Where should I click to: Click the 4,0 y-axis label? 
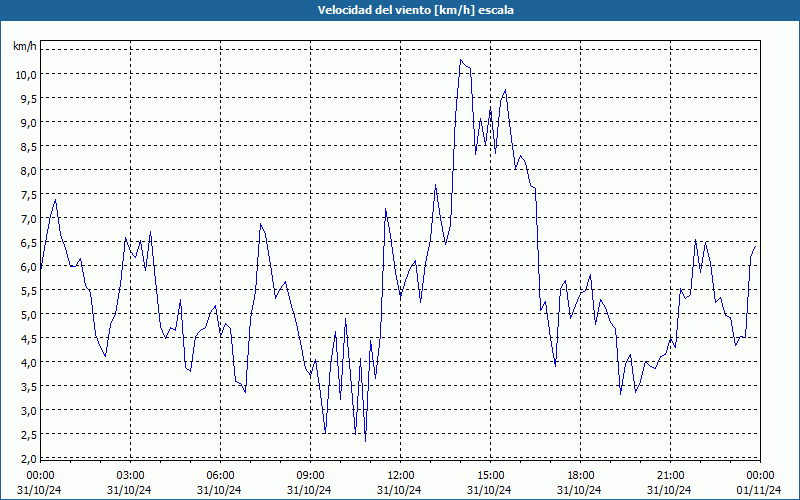coord(29,362)
